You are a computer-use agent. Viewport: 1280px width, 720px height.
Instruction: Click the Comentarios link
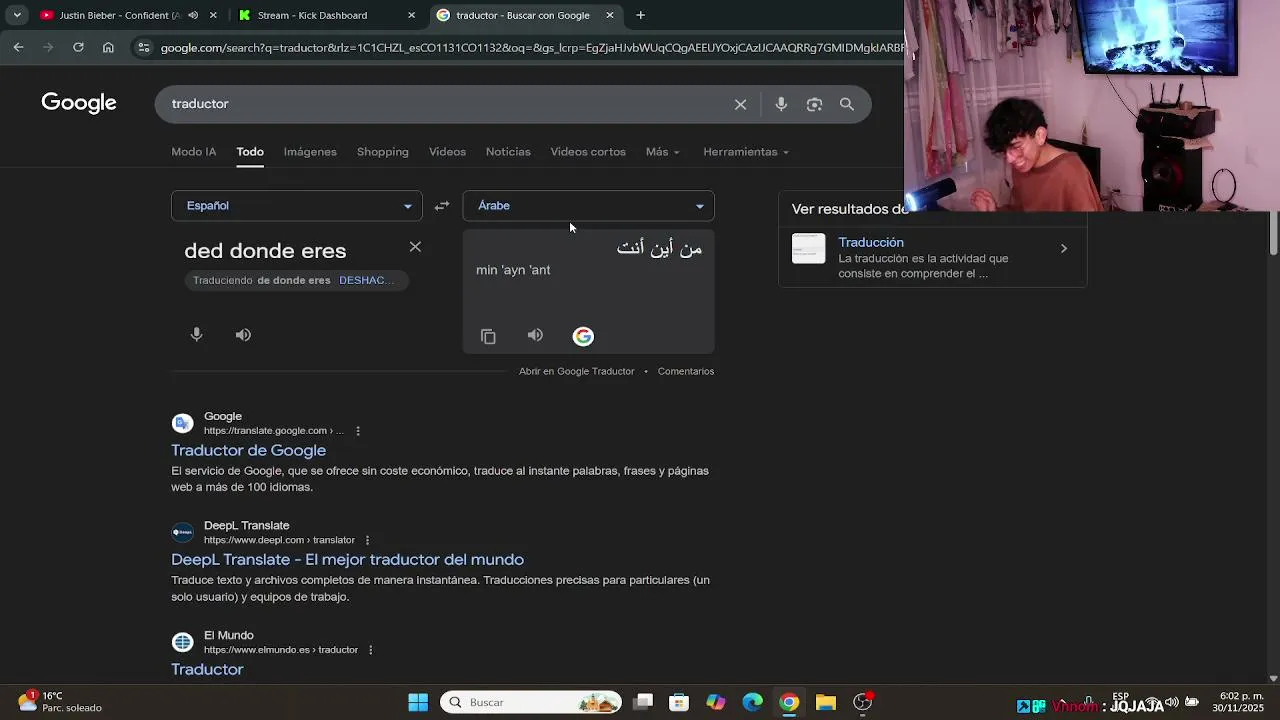click(686, 371)
